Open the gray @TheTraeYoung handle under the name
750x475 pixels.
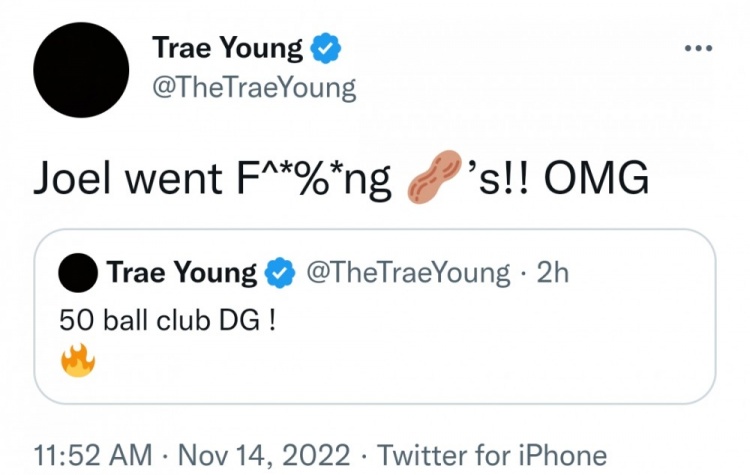[x=254, y=88]
